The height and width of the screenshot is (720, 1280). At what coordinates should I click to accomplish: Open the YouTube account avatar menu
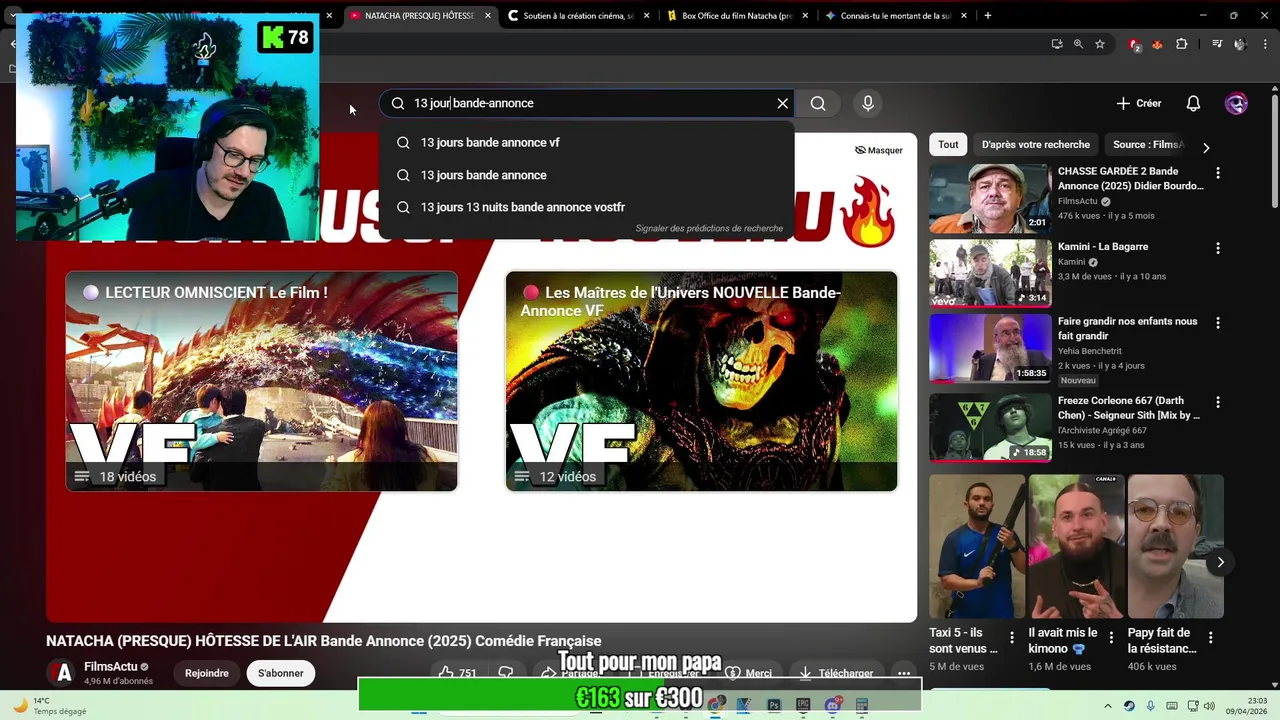[x=1236, y=103]
